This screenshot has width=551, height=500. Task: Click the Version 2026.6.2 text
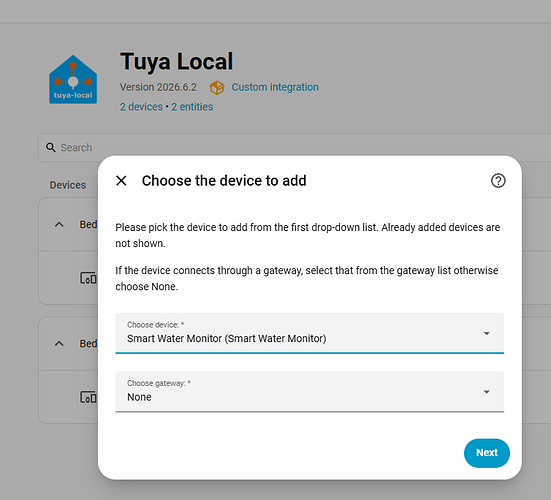(x=158, y=87)
